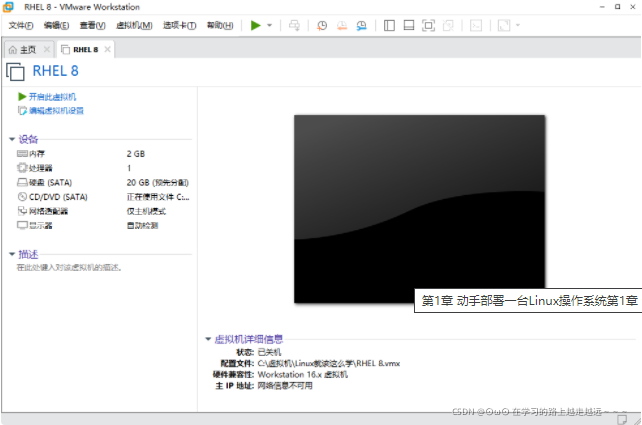The height and width of the screenshot is (425, 642).
Task: Close the 主页 tab
Action: tap(47, 50)
